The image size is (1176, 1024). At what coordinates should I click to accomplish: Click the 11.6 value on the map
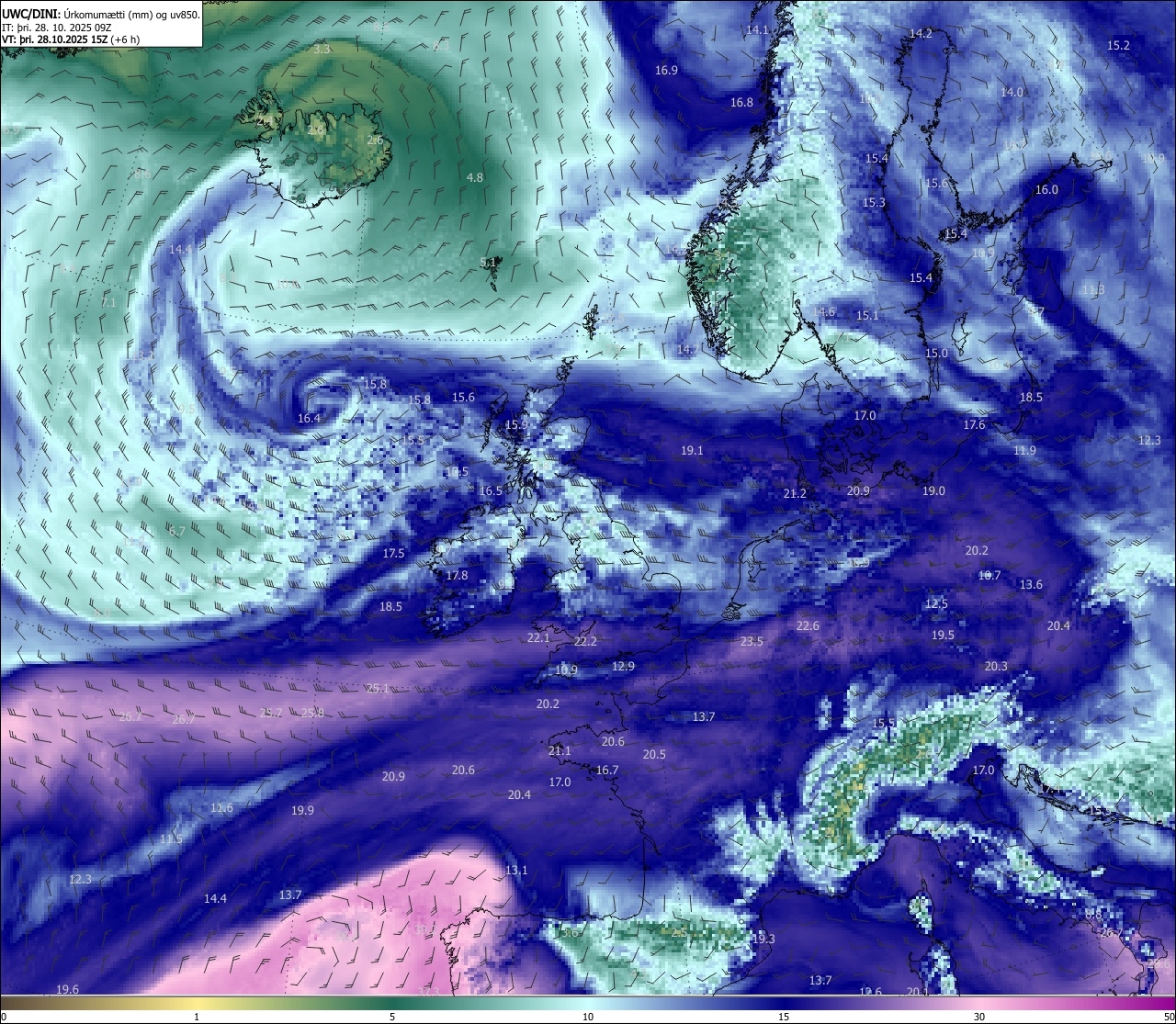pyautogui.click(x=221, y=808)
